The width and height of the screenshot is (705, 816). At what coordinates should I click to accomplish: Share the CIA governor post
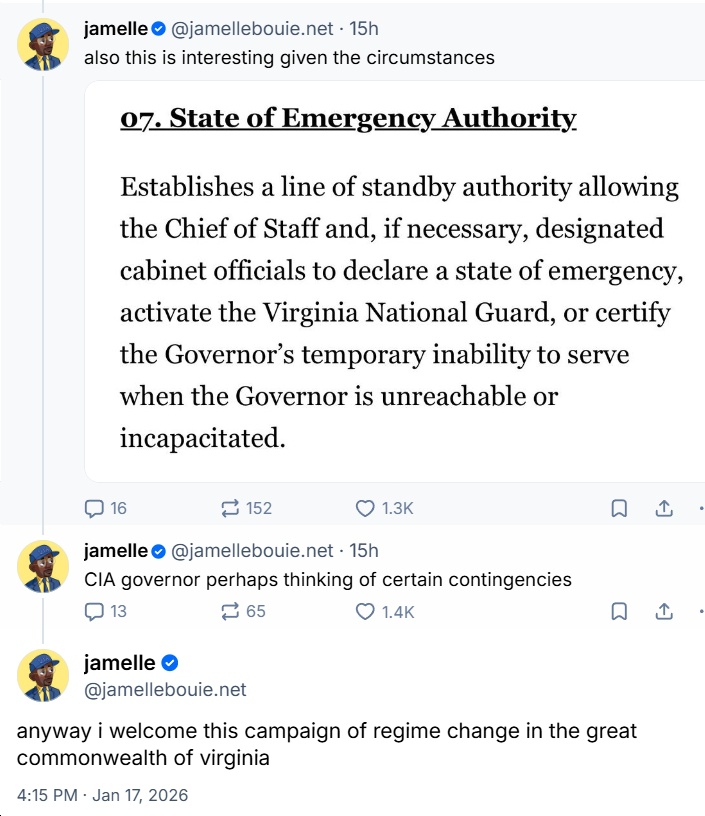pos(663,610)
